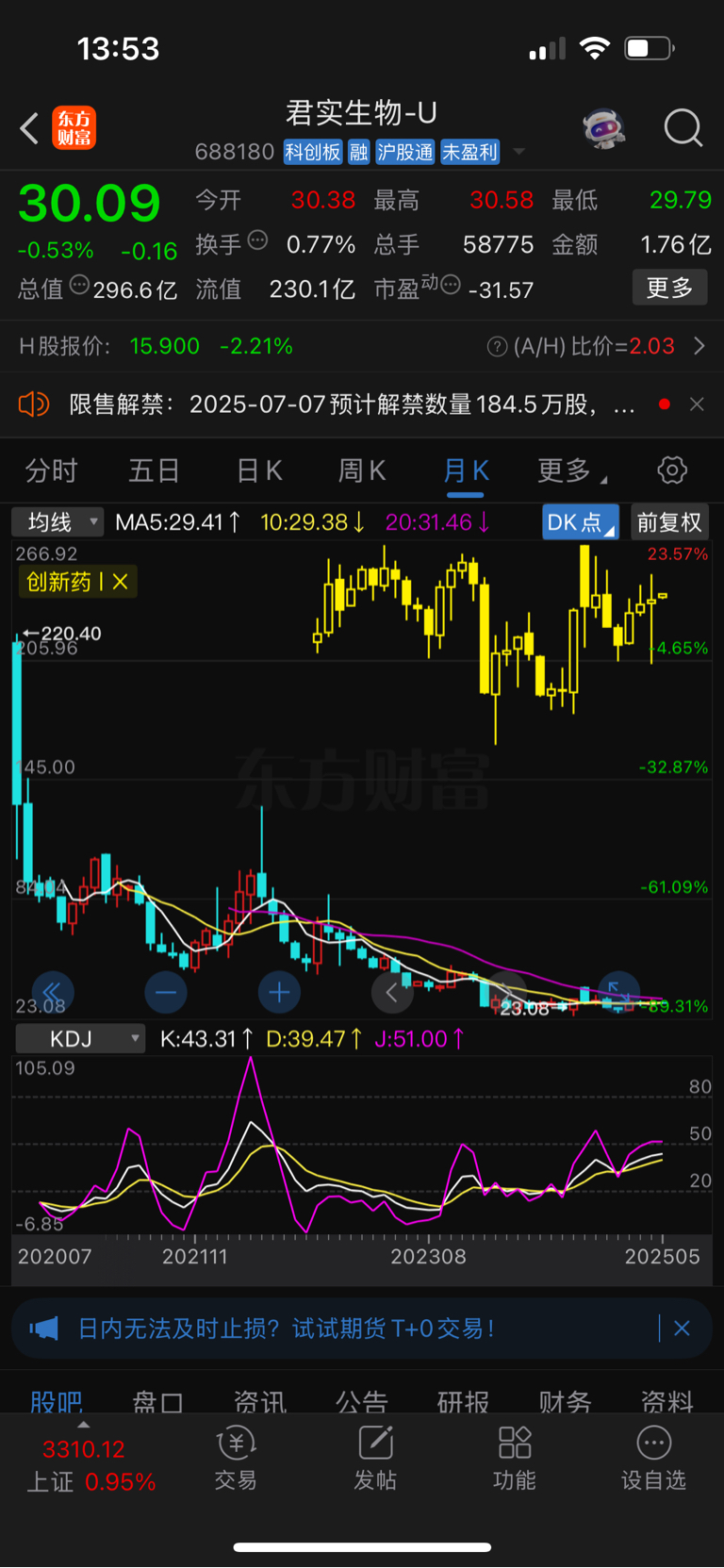724x1568 pixels.
Task: Switch to 五日 chart tab
Action: click(x=154, y=470)
